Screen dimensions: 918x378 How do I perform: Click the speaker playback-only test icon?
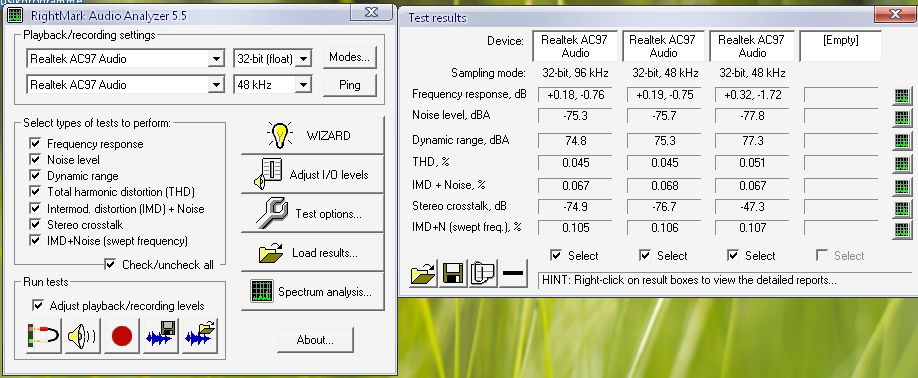pyautogui.click(x=83, y=336)
